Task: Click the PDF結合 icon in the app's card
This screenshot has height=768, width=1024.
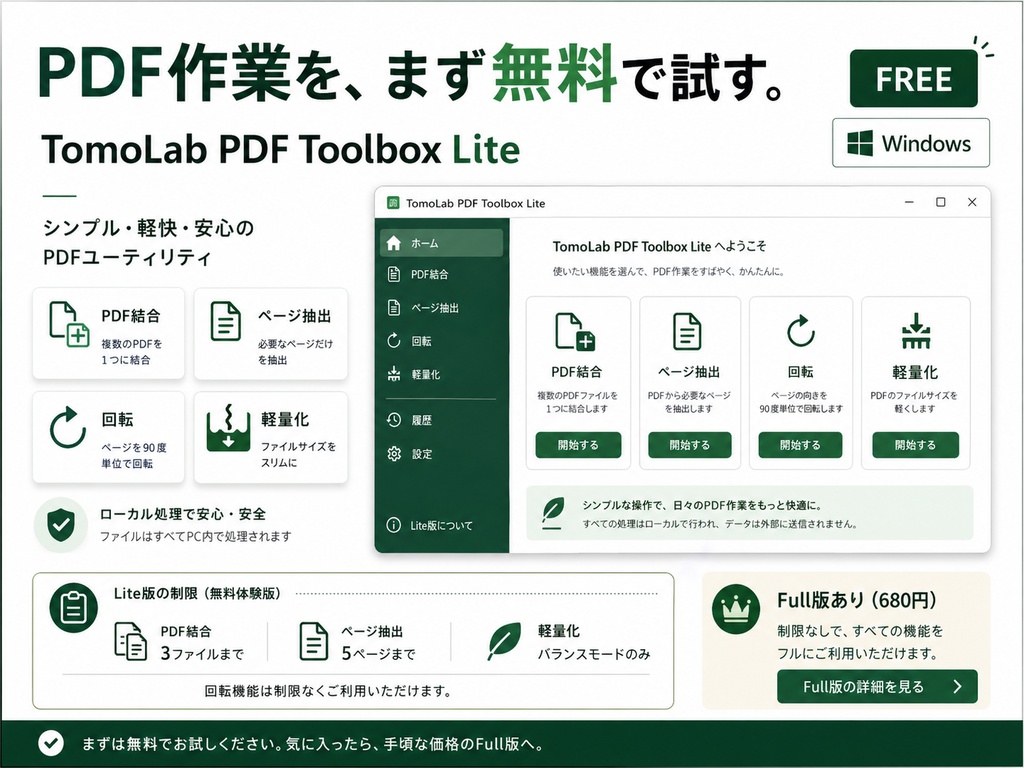Action: (x=575, y=332)
